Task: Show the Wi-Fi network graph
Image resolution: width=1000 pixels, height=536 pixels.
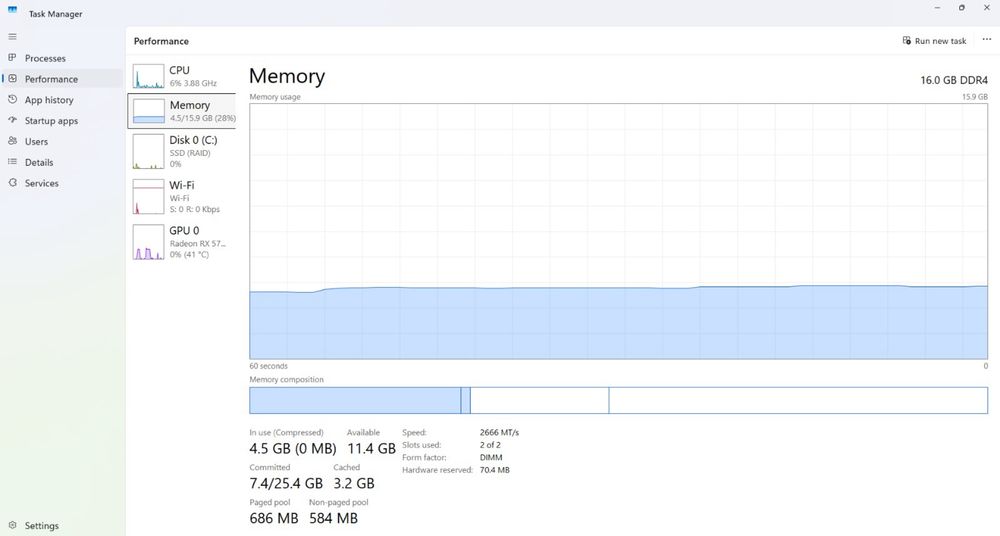Action: tap(182, 197)
